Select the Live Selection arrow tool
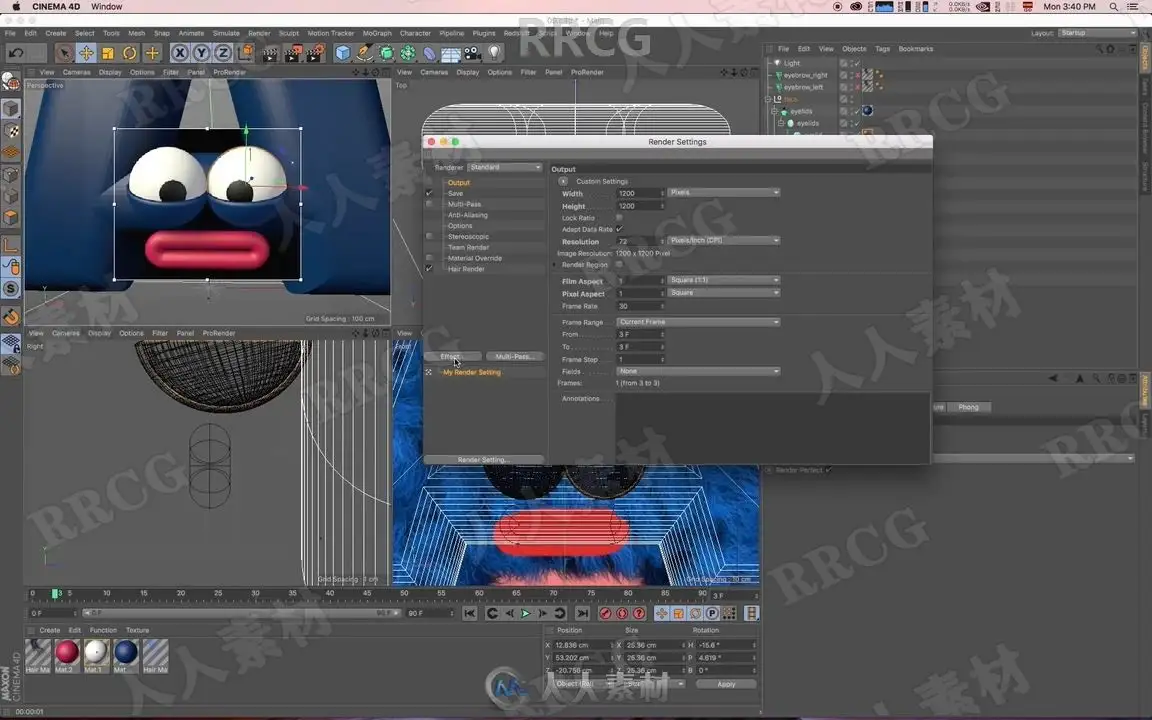The image size is (1152, 720). tap(65, 53)
